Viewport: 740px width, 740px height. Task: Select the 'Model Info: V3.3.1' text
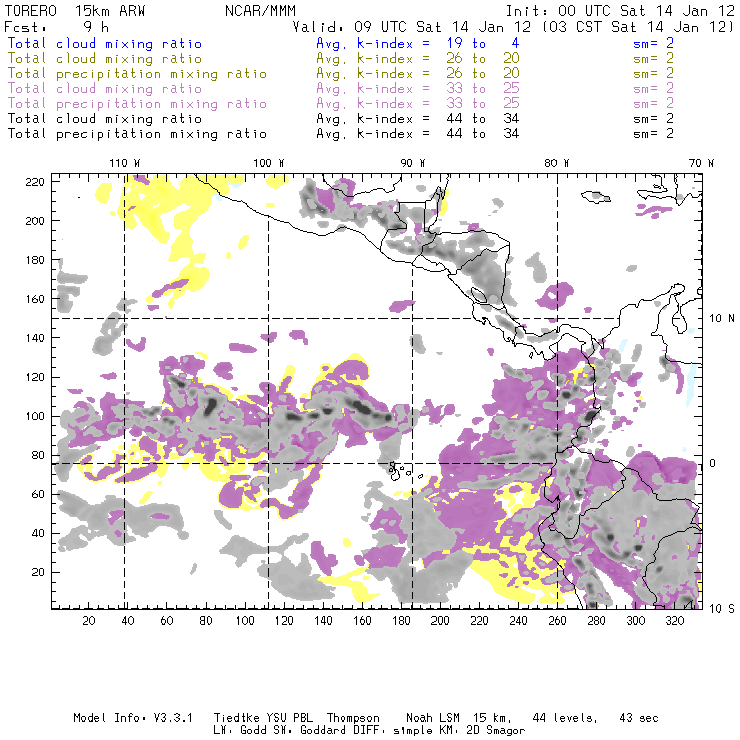coord(133,718)
